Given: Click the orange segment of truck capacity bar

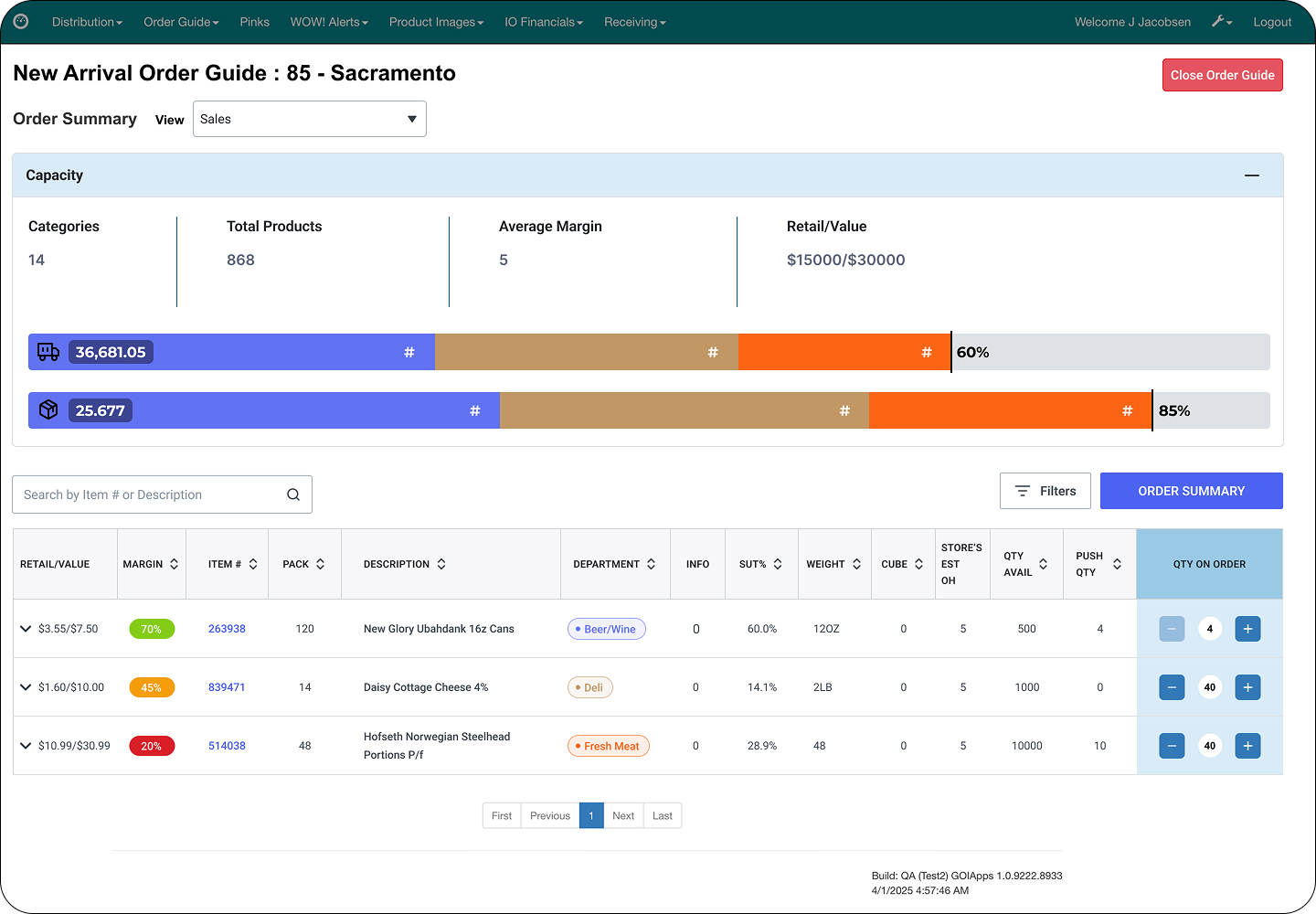Looking at the screenshot, I should pyautogui.click(x=844, y=352).
